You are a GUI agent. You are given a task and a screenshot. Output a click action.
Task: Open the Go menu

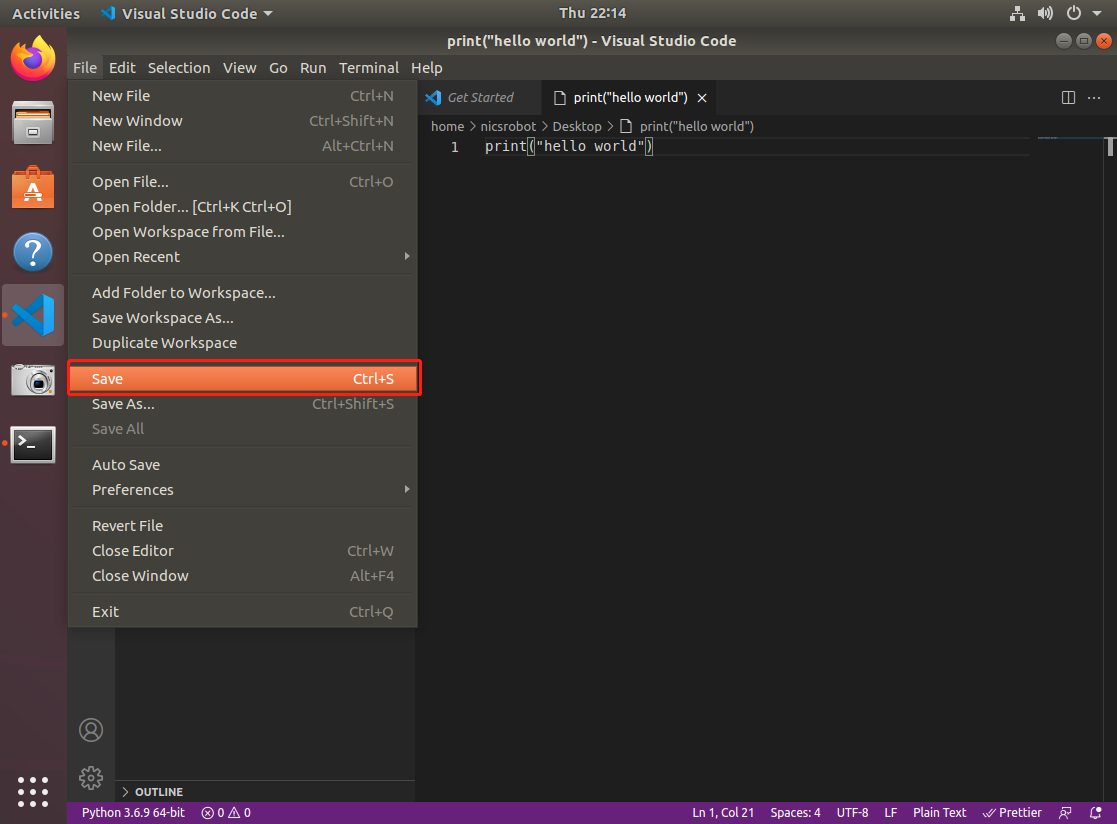[278, 68]
